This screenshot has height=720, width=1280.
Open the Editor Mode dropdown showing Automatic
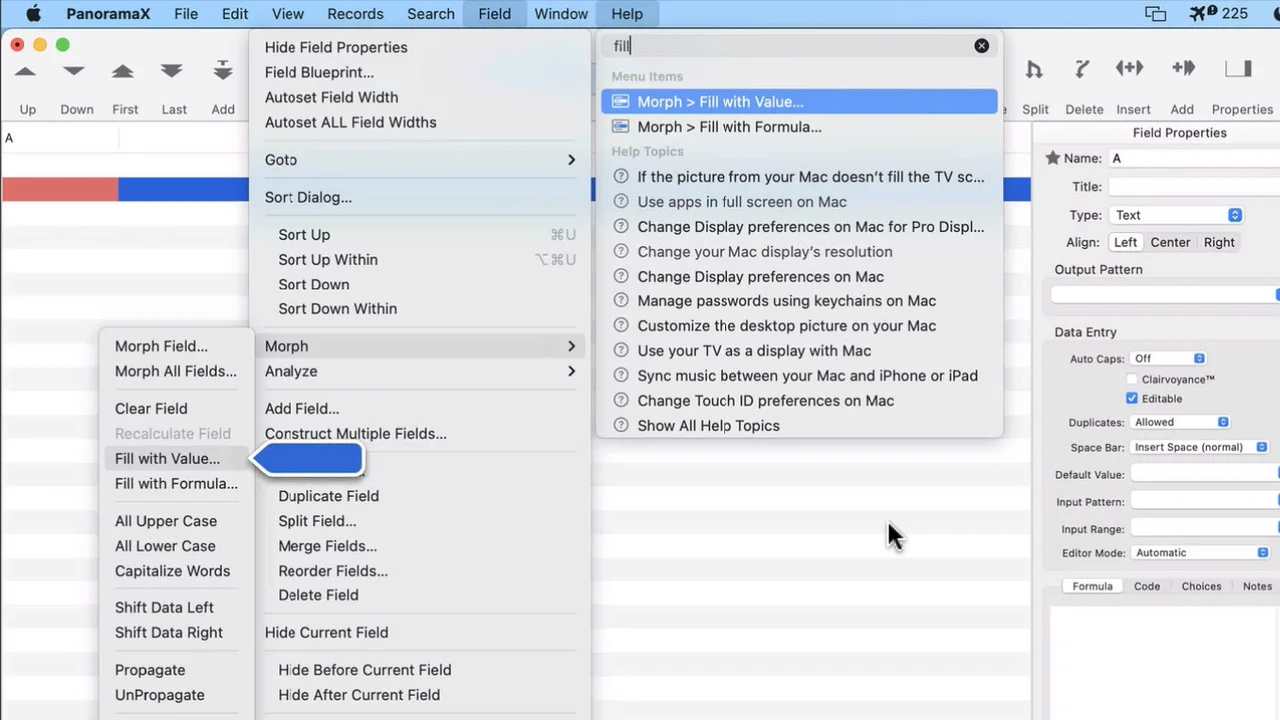coord(1200,553)
